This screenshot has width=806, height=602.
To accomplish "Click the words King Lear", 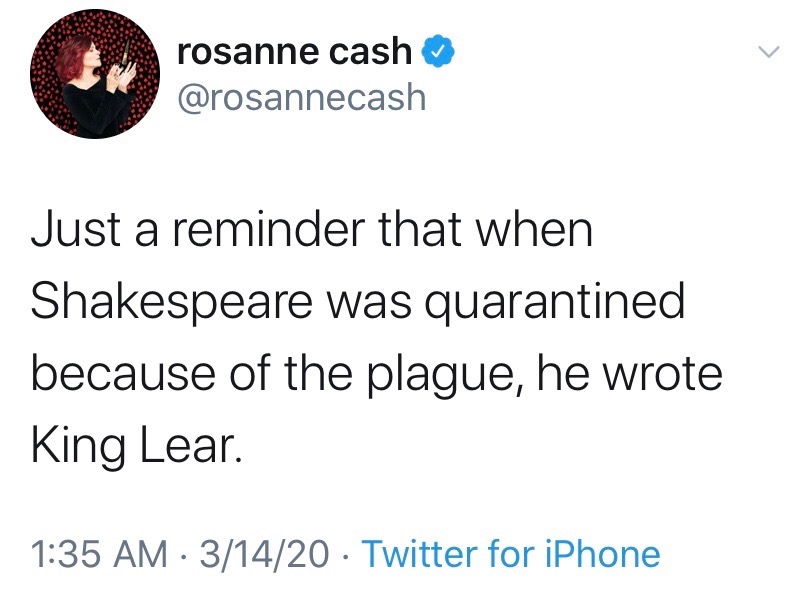I will (136, 445).
